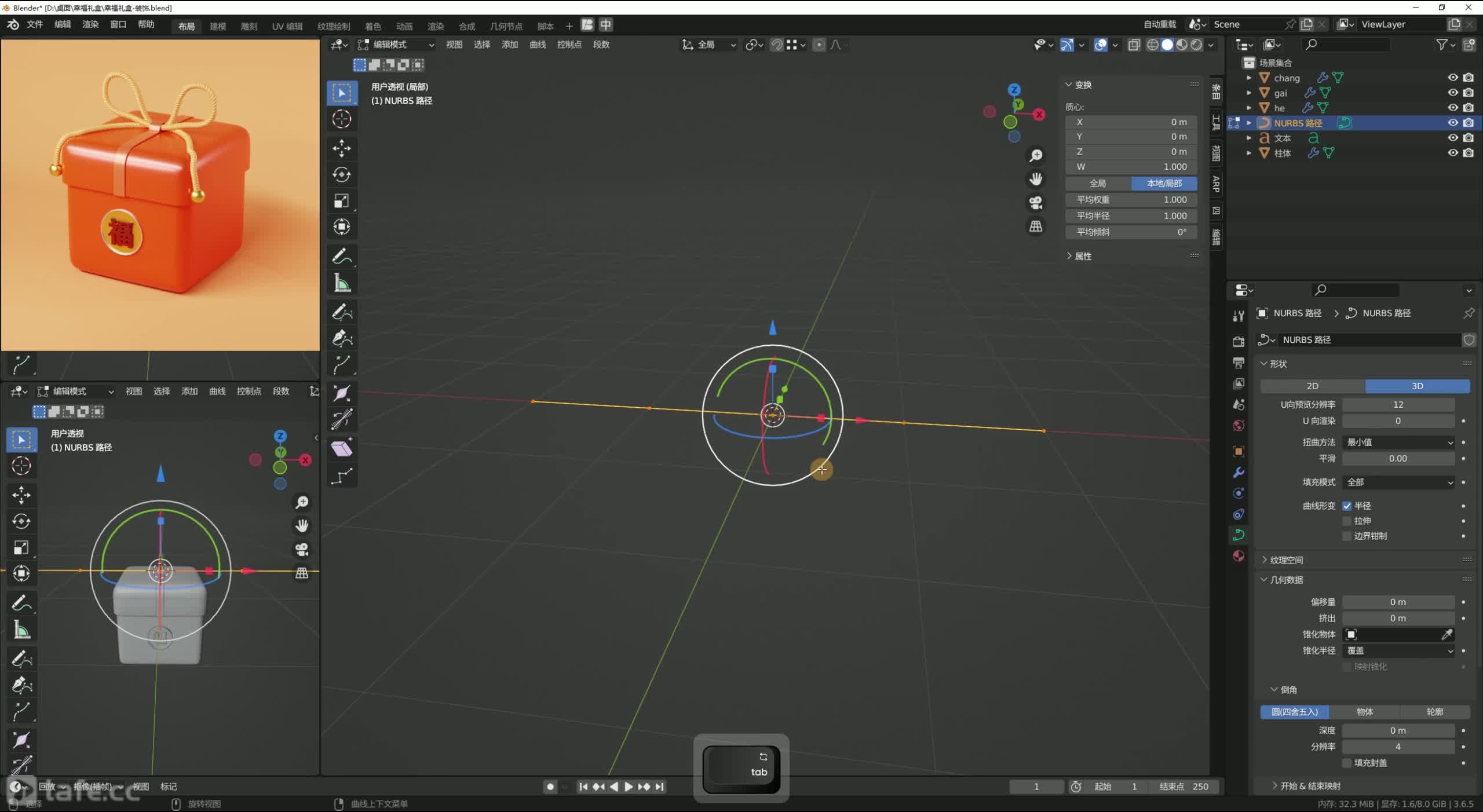The image size is (1483, 812).
Task: Expand the 纹理空间 panel
Action: [x=1286, y=559]
